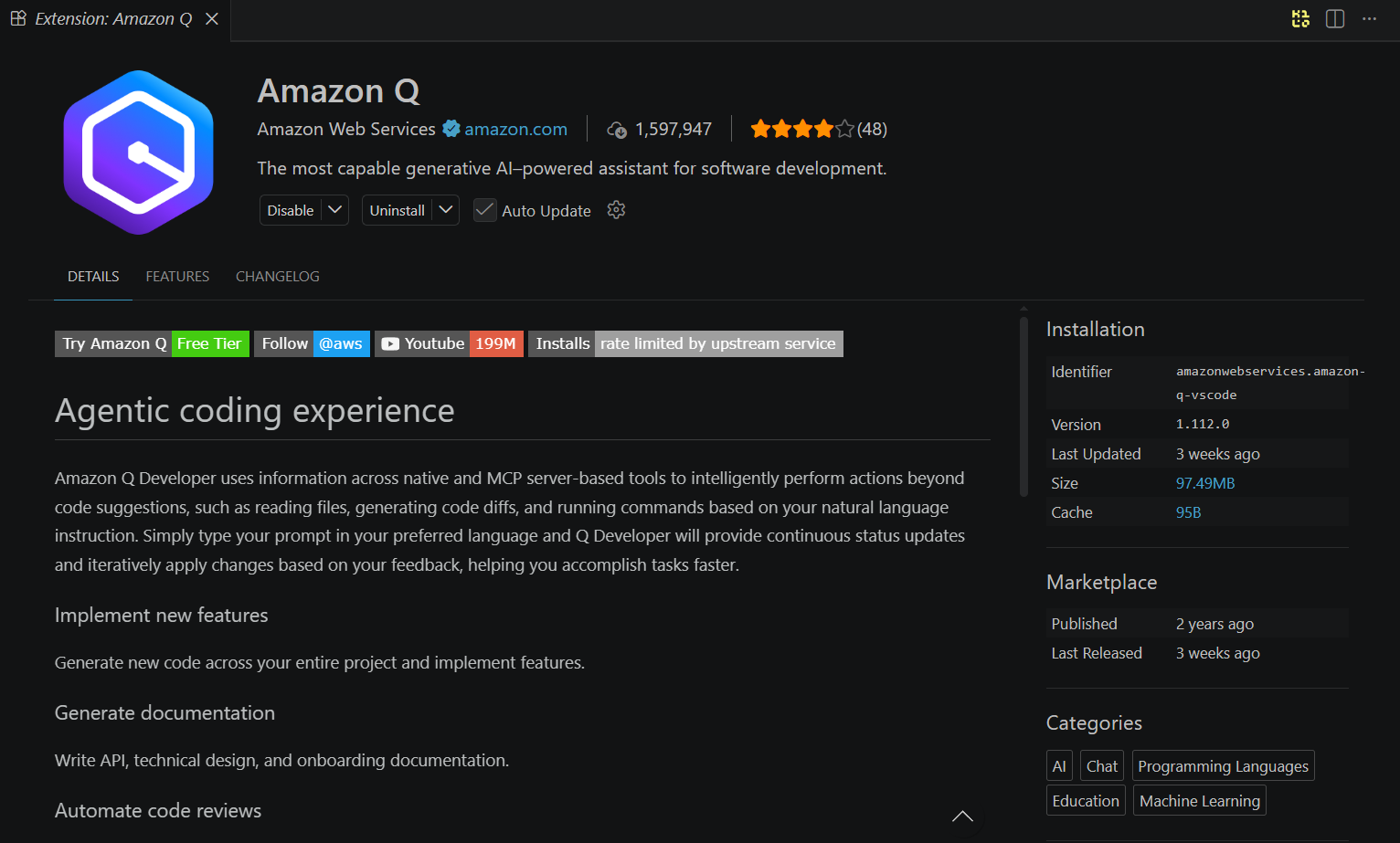Screen dimensions: 1400x843
Task: Close the Extension: Amazon Q tab
Action: (x=212, y=19)
